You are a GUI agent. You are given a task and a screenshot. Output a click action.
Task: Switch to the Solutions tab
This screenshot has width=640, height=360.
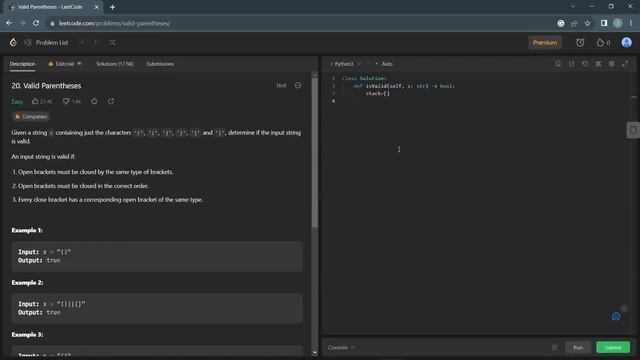coord(115,64)
